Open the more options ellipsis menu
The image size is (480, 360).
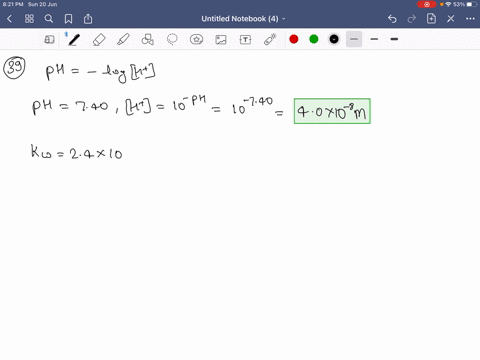pos(470,19)
